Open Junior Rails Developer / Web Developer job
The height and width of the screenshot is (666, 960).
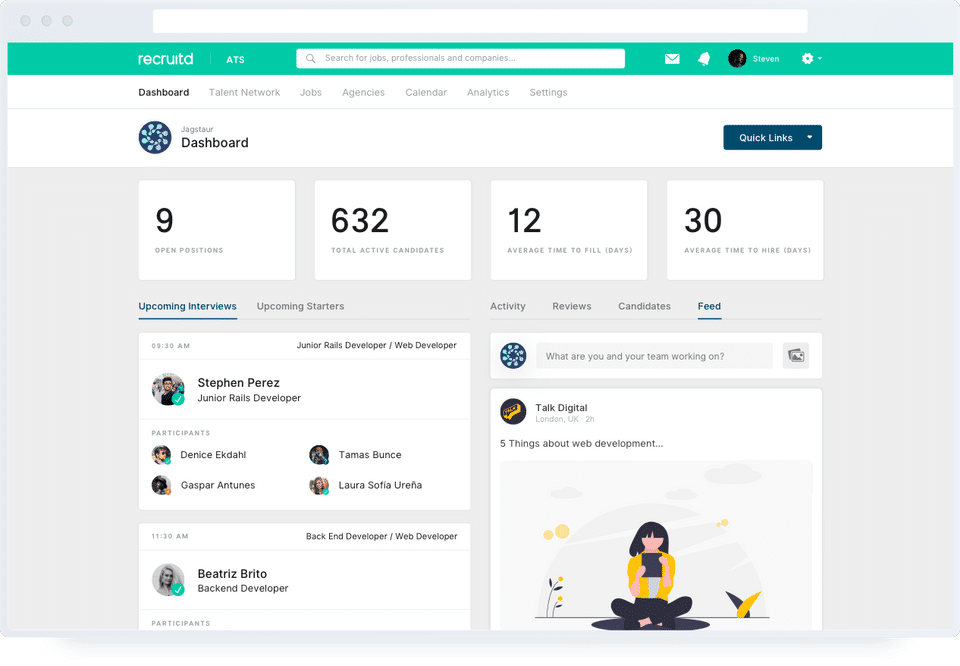coord(377,345)
